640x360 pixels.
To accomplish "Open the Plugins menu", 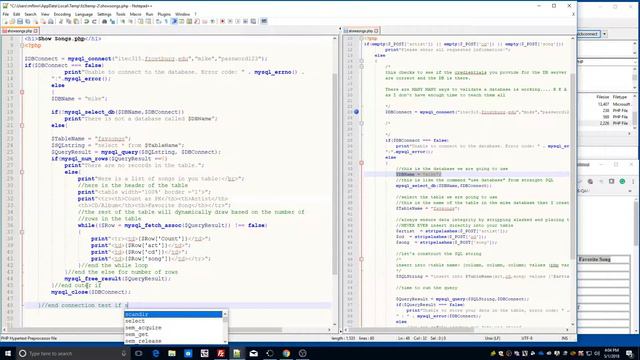I will (164, 14).
